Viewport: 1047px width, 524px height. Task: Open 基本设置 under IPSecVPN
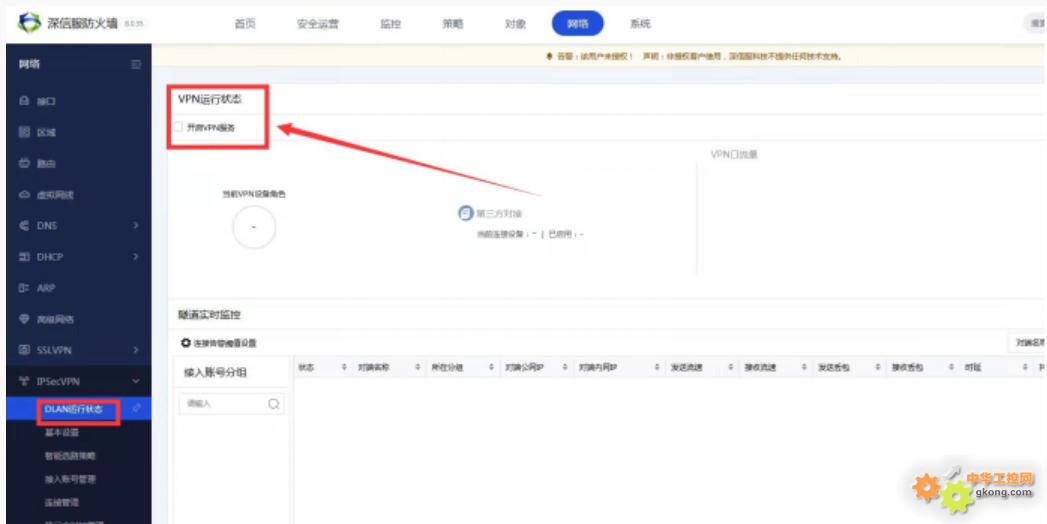pos(62,433)
